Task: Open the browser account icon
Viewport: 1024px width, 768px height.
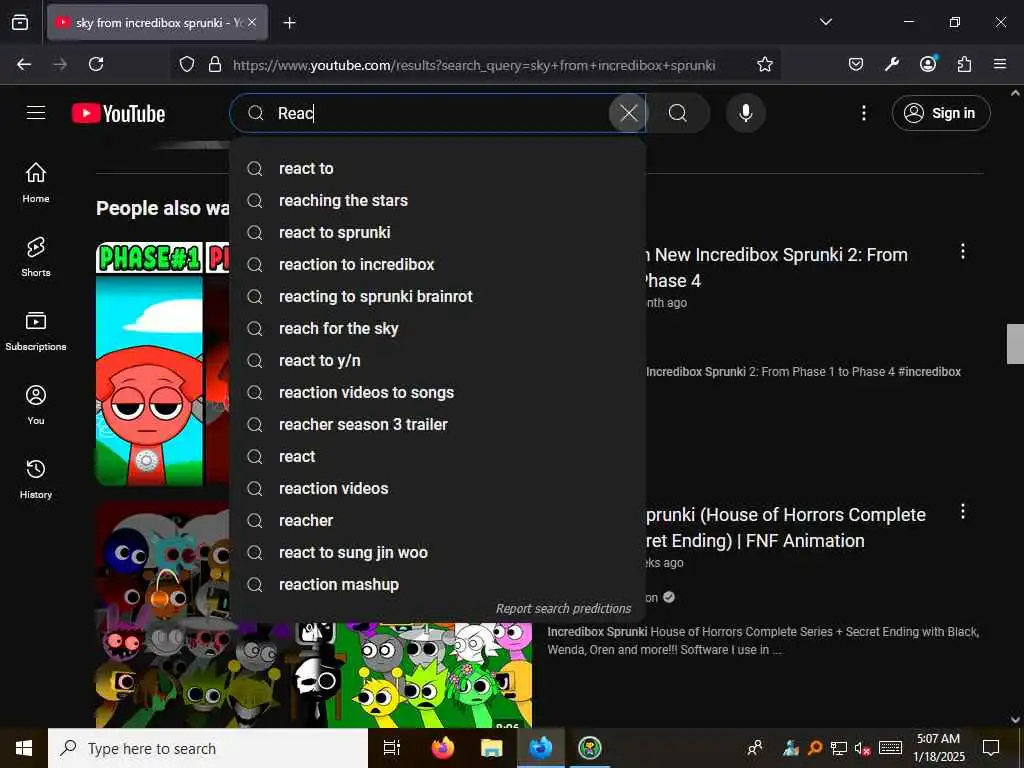Action: 928,63
